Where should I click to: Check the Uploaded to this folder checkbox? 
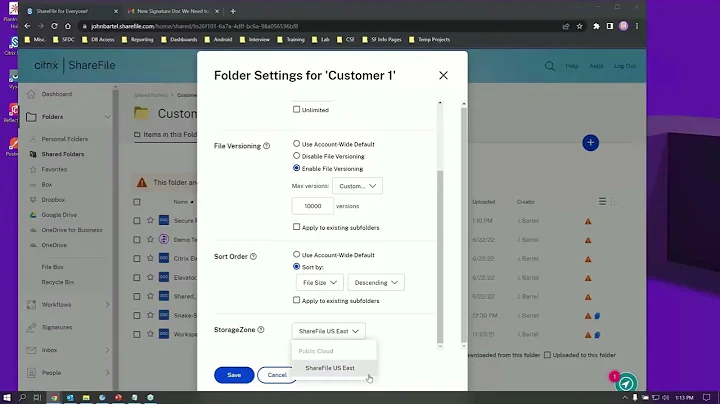[547, 355]
